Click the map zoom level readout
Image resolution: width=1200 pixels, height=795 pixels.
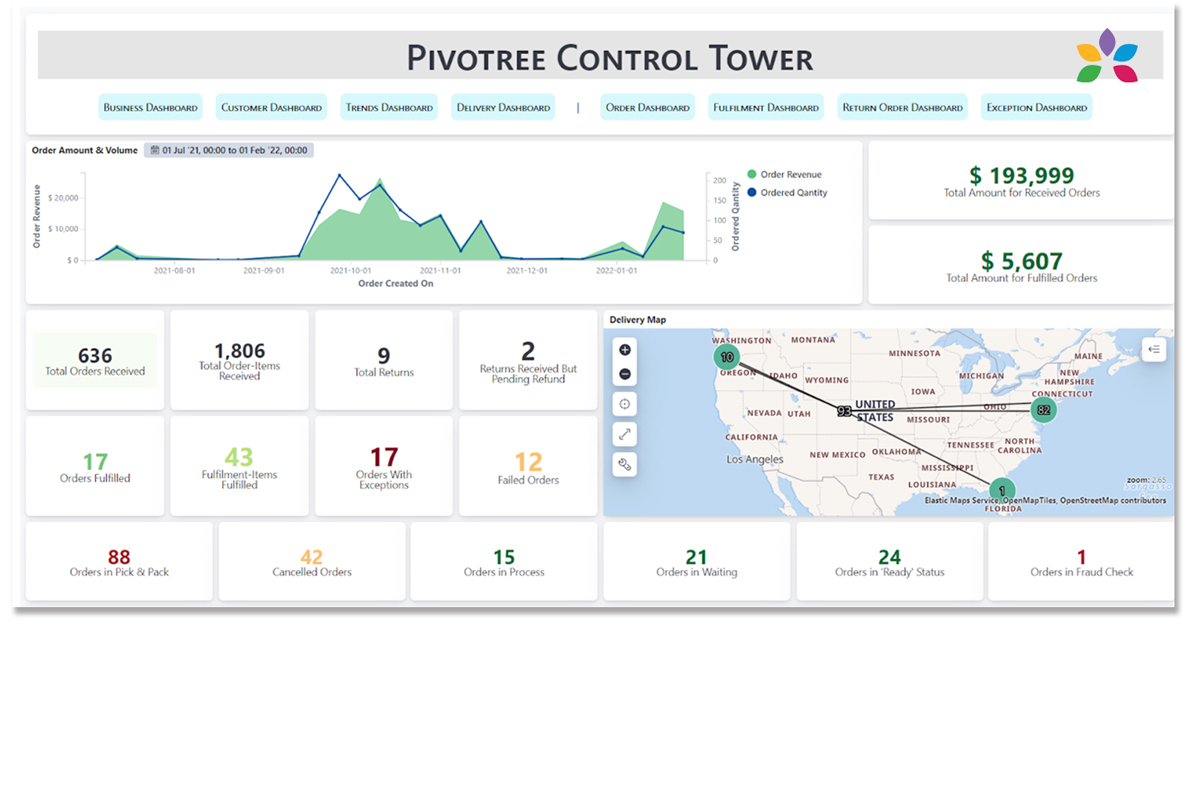(1146, 480)
